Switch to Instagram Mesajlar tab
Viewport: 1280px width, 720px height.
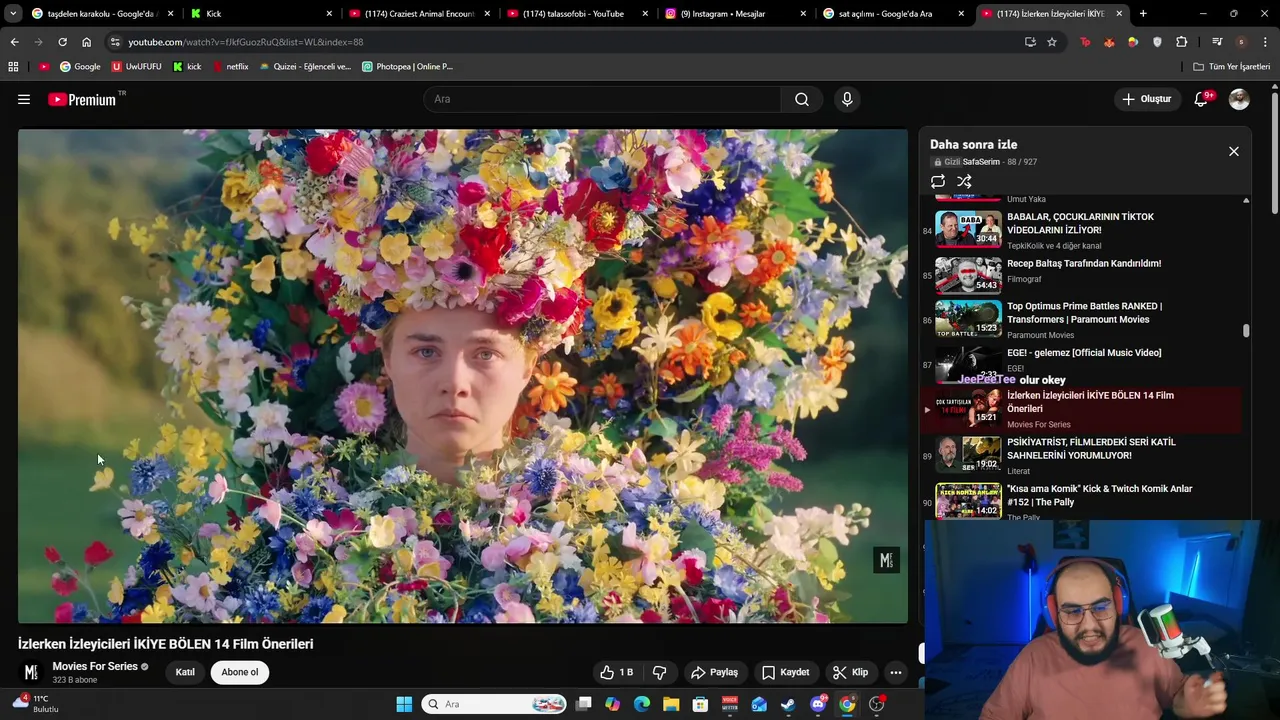click(734, 14)
